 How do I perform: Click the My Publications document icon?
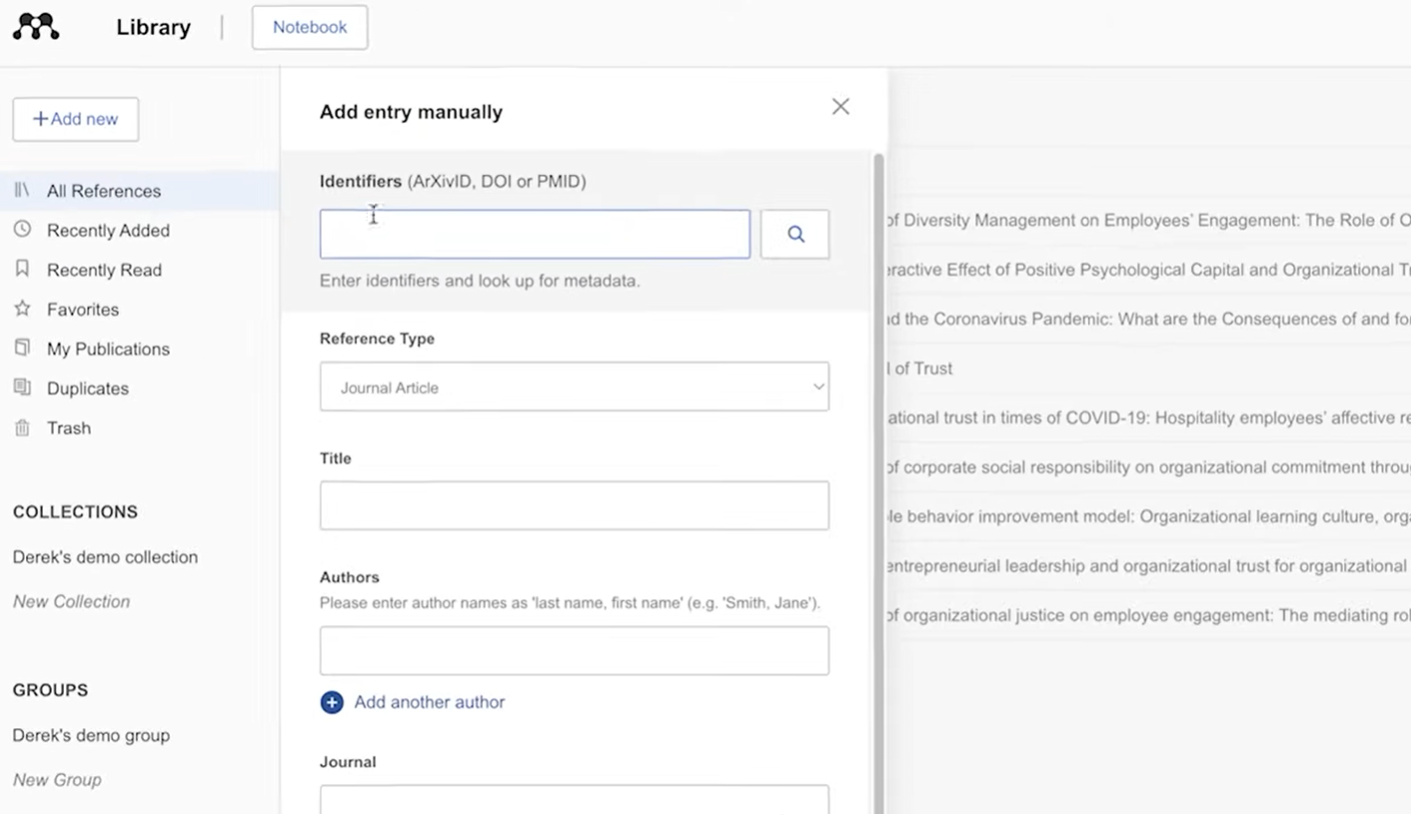tap(22, 348)
